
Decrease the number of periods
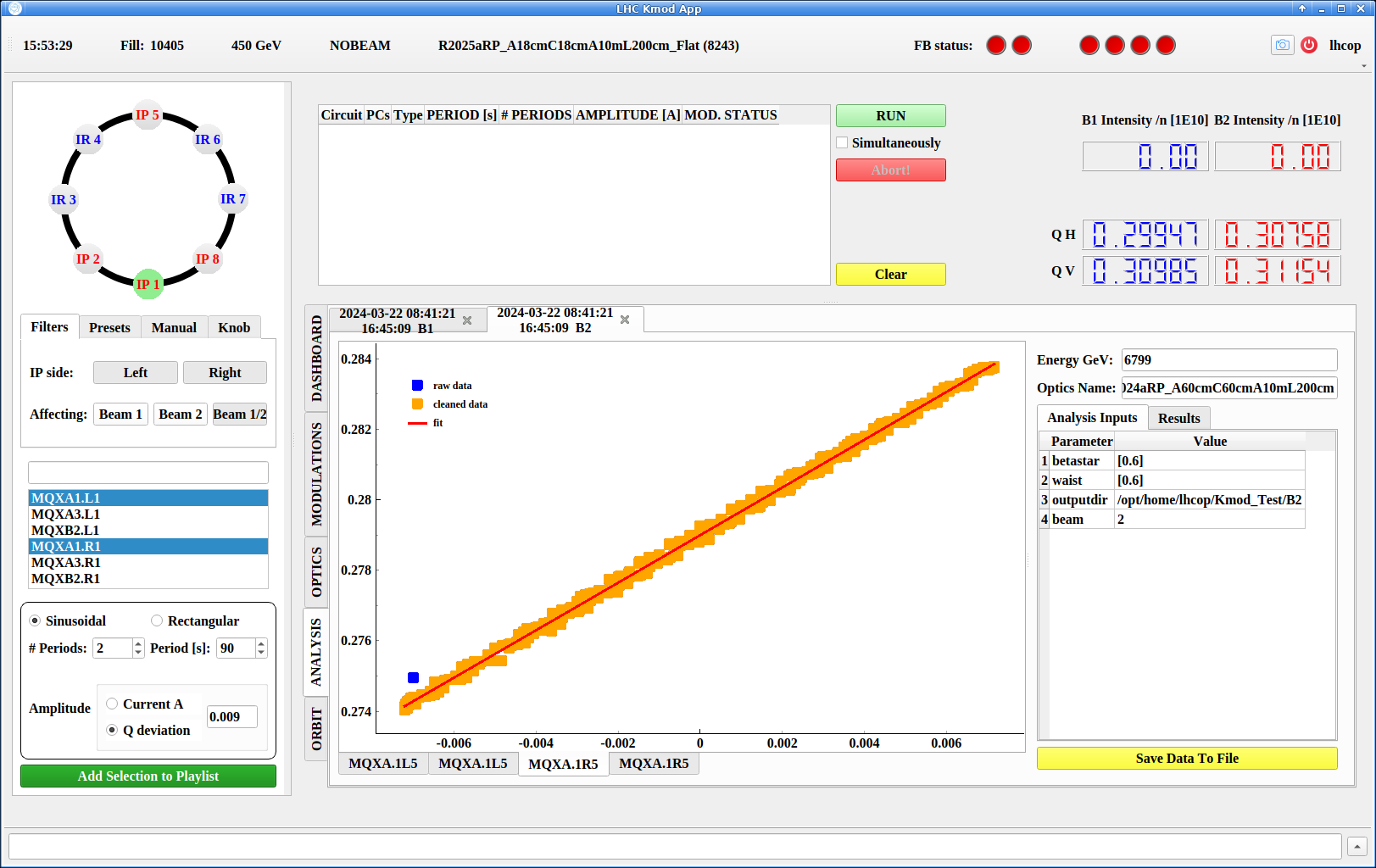click(138, 653)
